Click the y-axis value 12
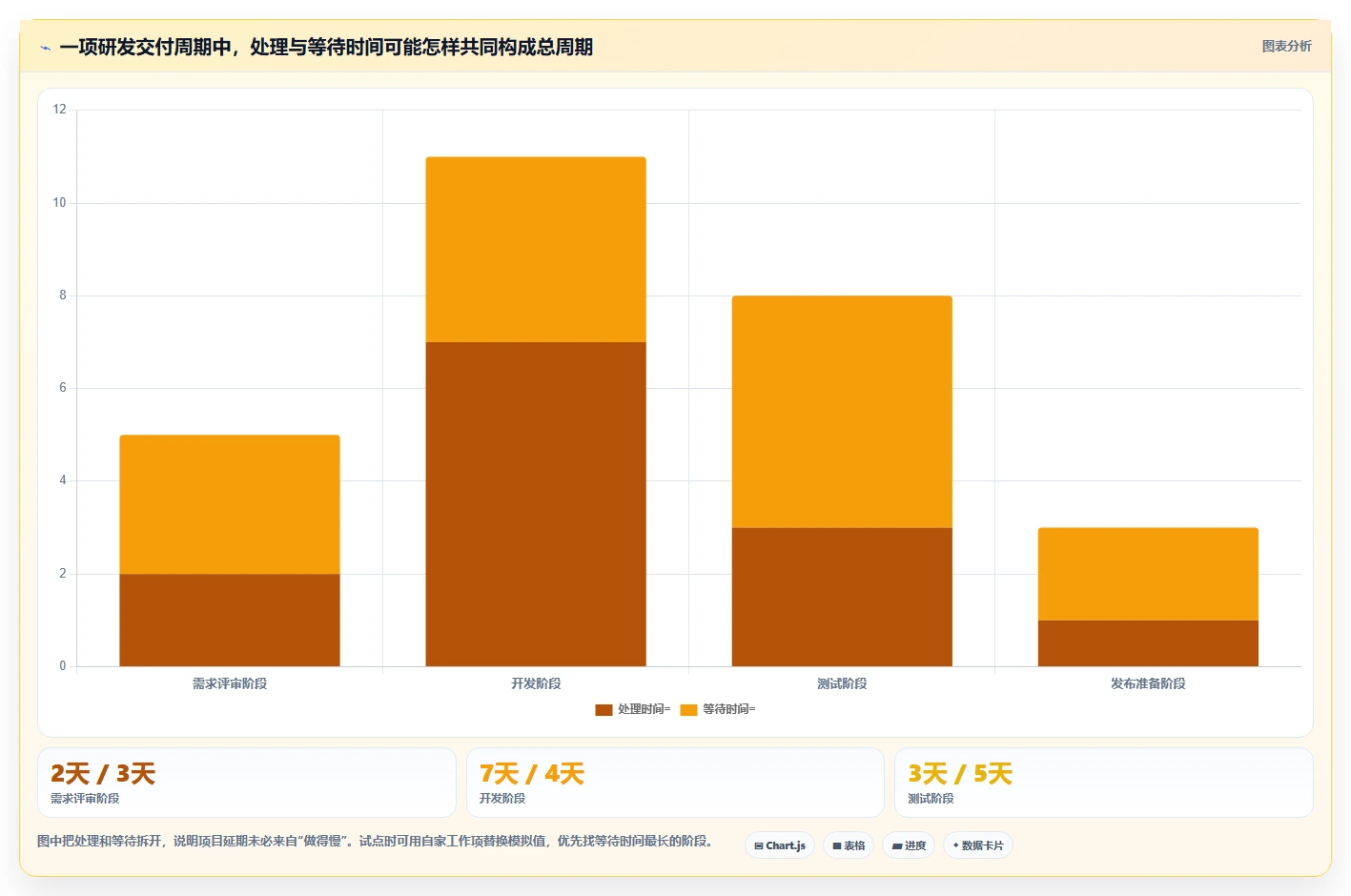This screenshot has width=1351, height=896. point(60,110)
